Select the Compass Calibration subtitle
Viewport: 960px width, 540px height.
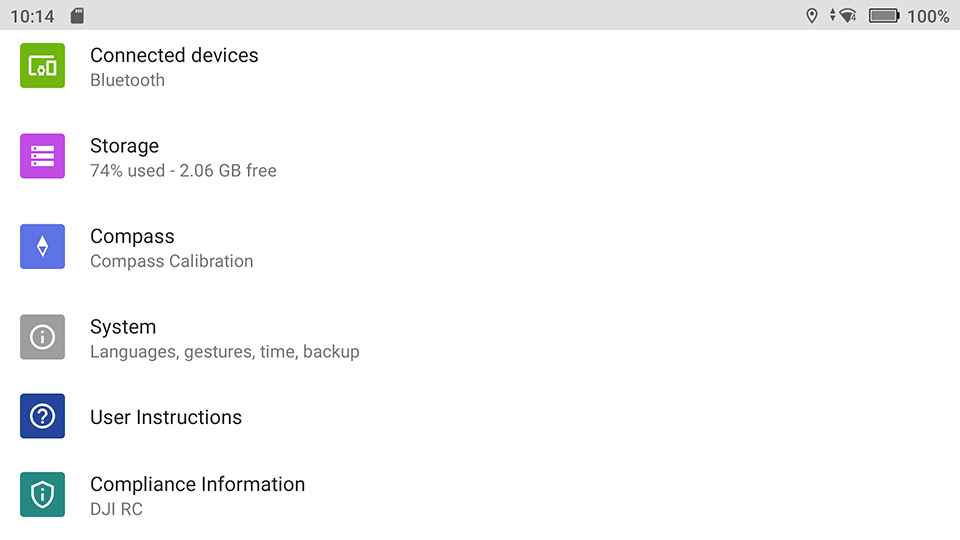(x=171, y=261)
